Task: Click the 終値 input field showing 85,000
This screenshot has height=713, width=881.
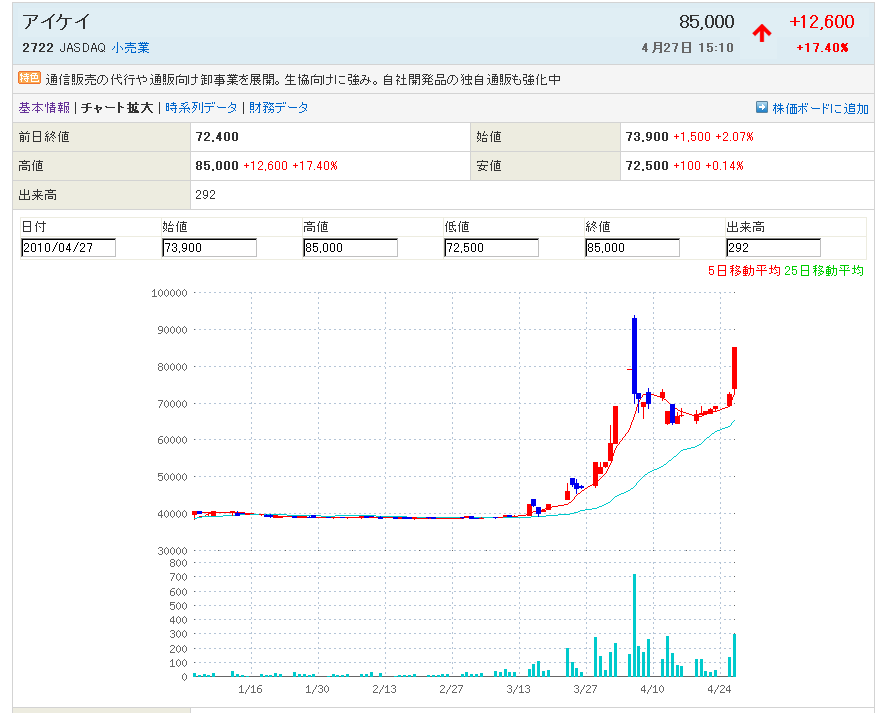Action: click(632, 248)
